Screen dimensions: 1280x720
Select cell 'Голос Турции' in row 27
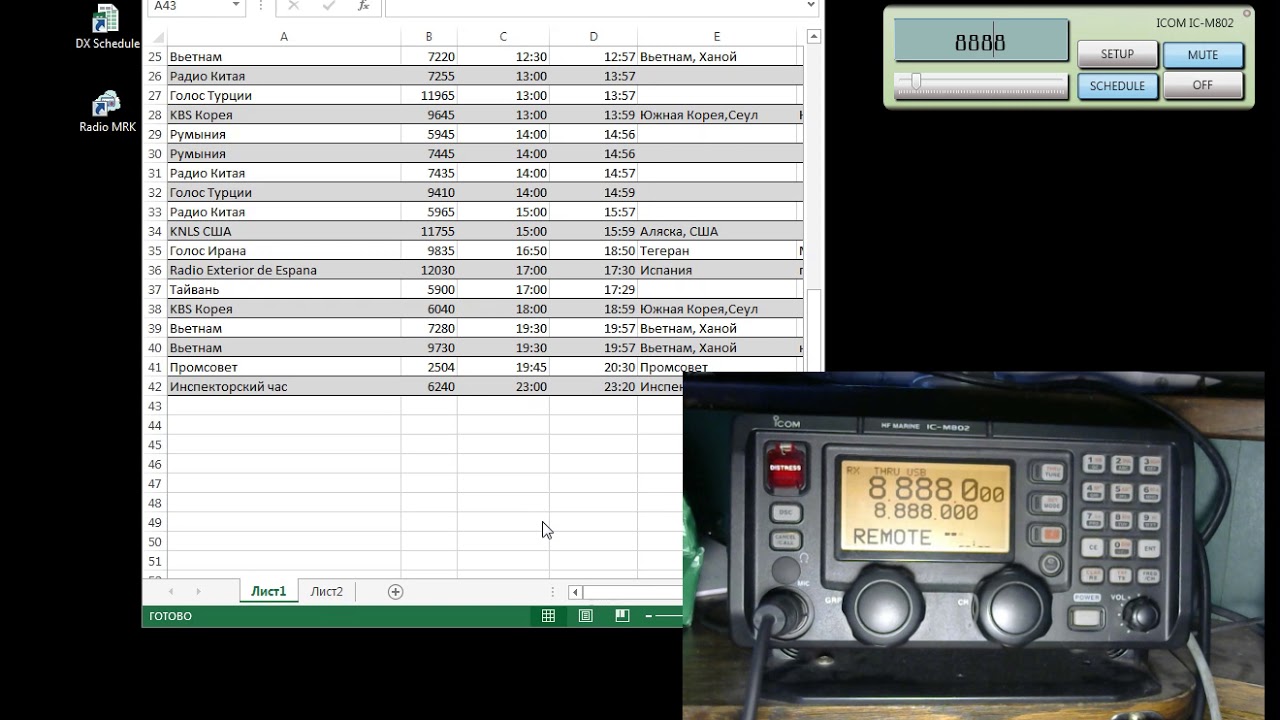coord(284,96)
